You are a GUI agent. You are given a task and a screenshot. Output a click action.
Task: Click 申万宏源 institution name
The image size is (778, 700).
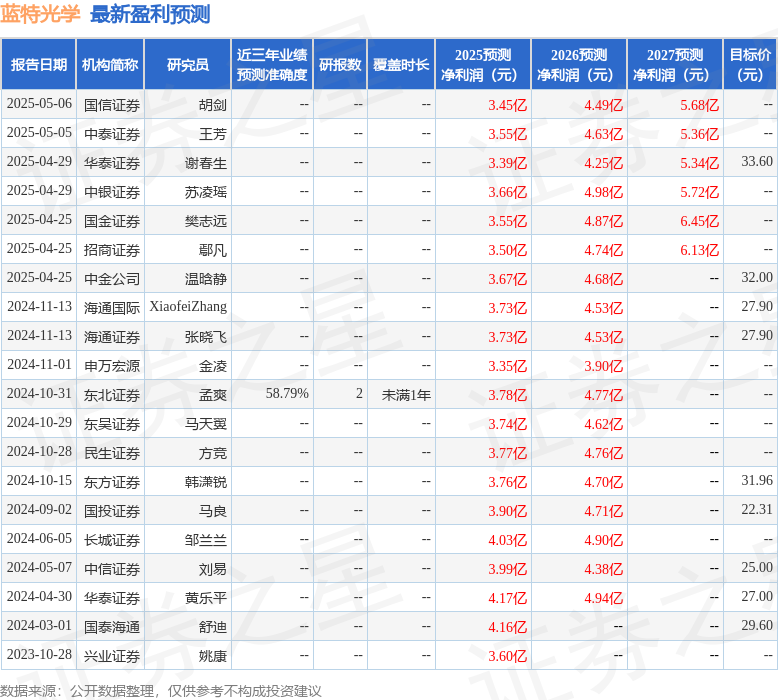[x=112, y=366]
